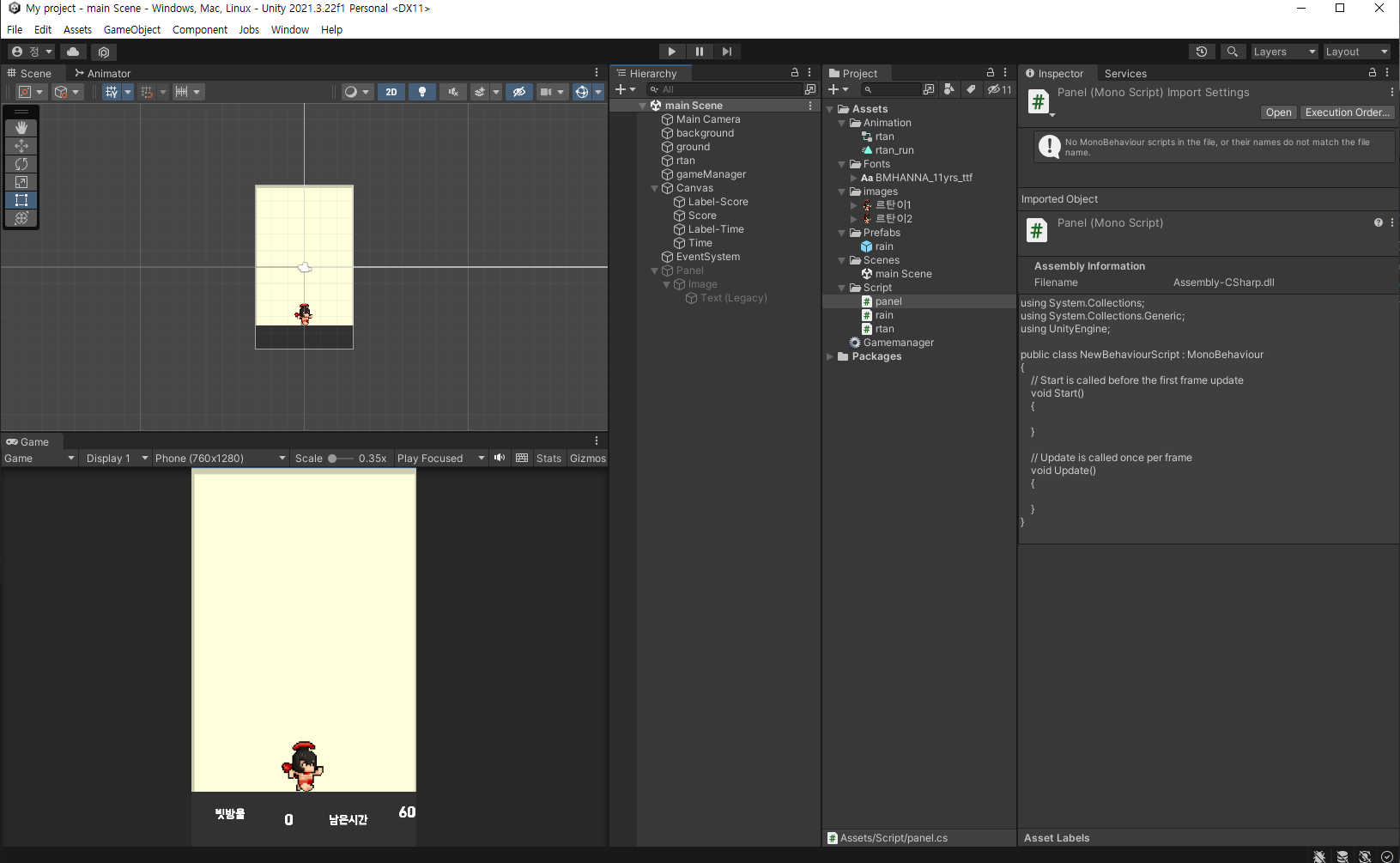Image resolution: width=1400 pixels, height=863 pixels.
Task: Adjust the Game view Scale slider
Action: [x=341, y=459]
